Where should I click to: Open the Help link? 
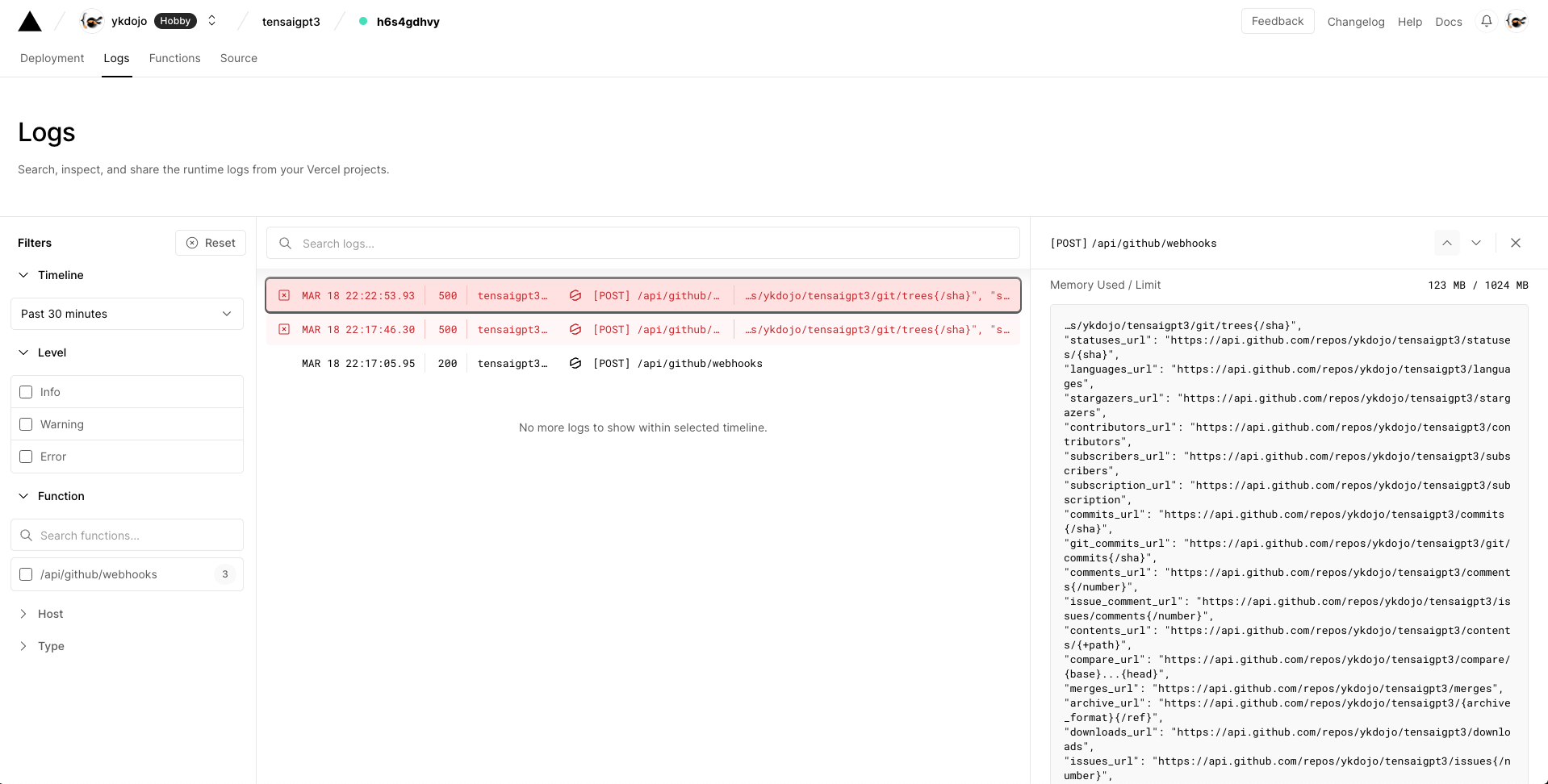(1410, 22)
